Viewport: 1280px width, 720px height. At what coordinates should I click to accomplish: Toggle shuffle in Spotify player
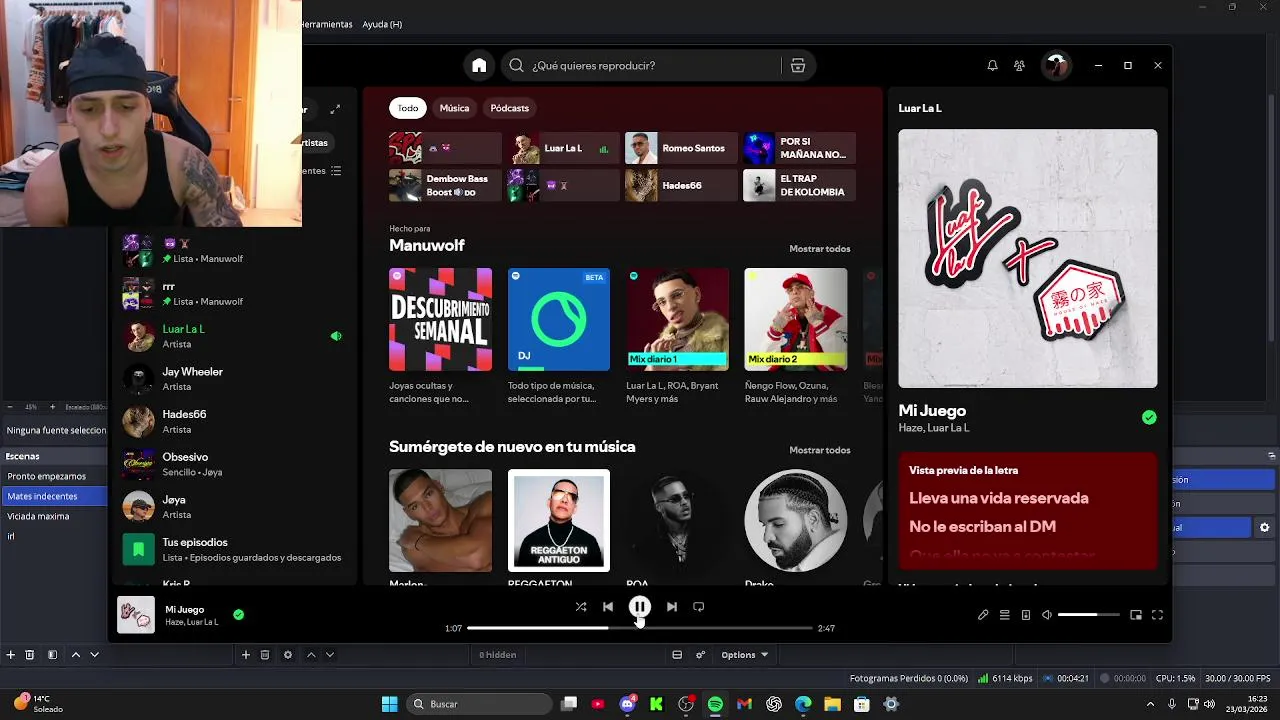pos(581,606)
